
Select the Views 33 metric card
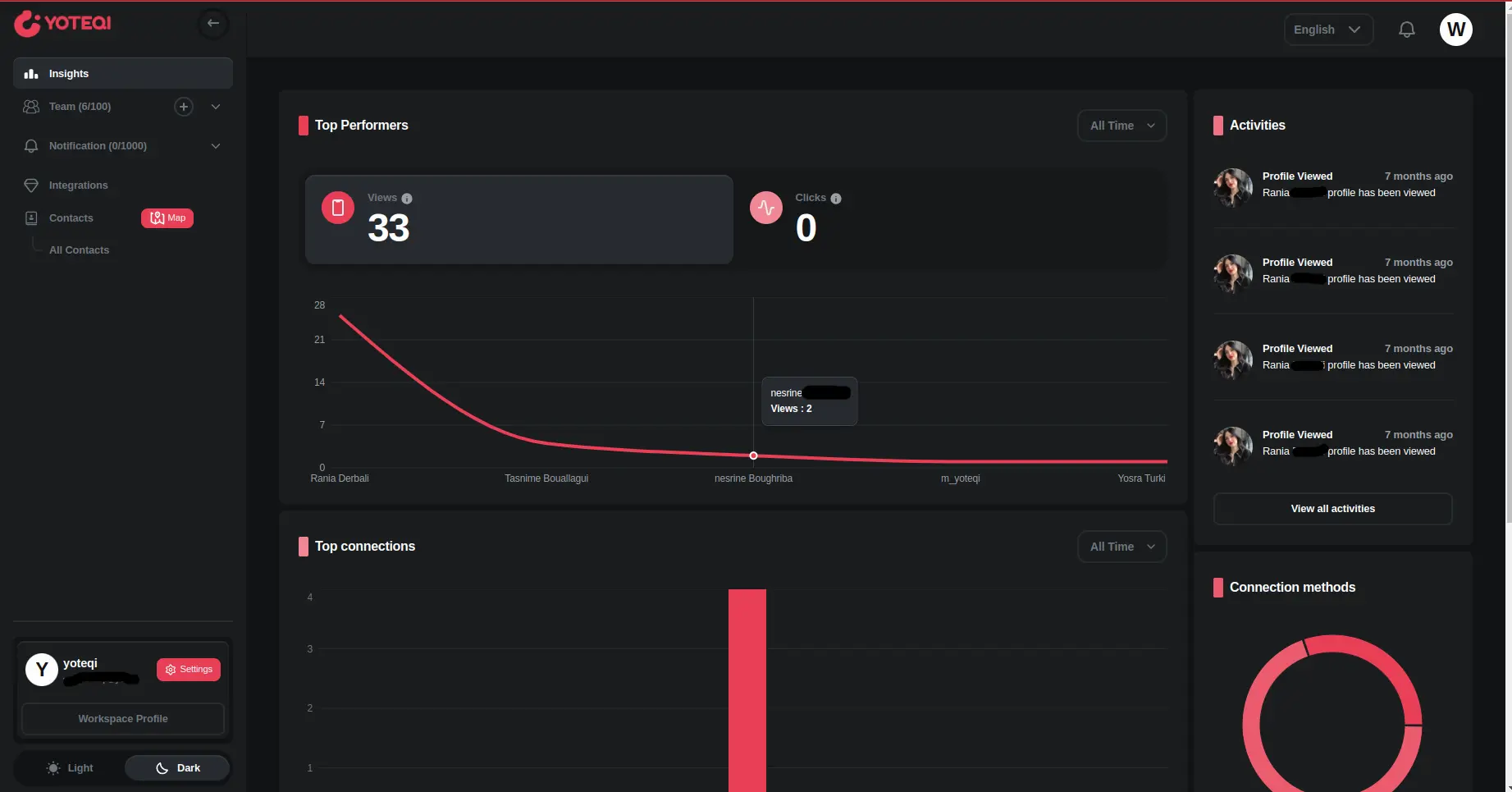pyautogui.click(x=518, y=219)
